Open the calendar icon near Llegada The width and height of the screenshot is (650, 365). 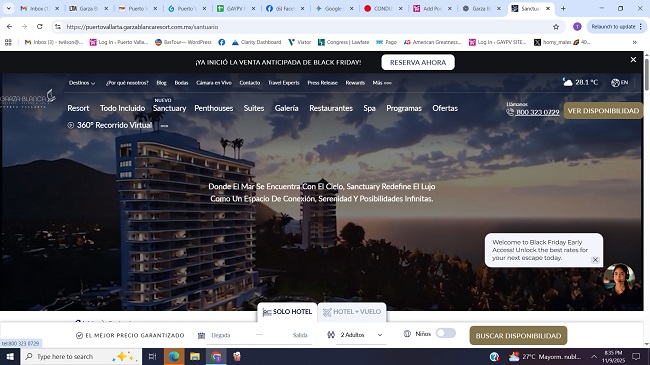[x=201, y=336]
